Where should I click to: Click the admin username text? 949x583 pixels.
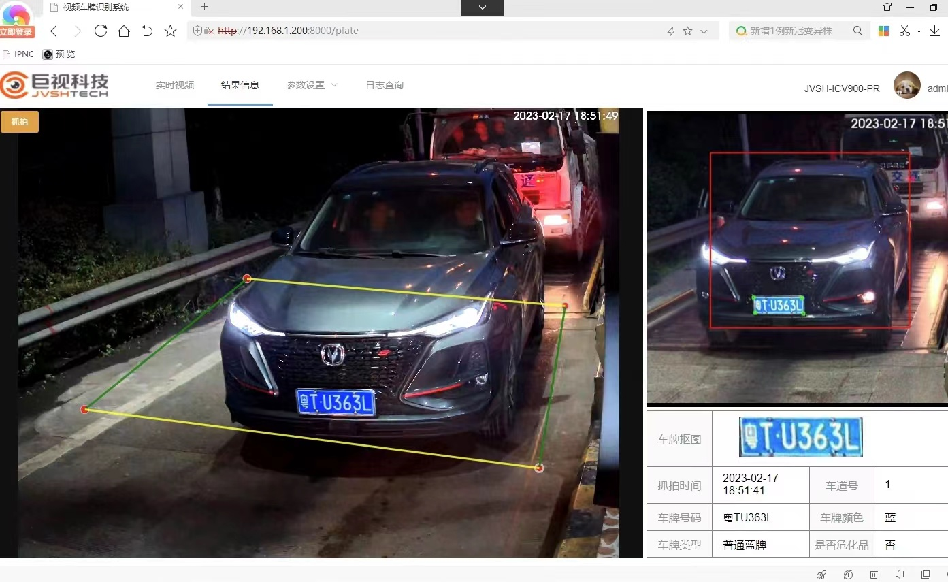938,88
